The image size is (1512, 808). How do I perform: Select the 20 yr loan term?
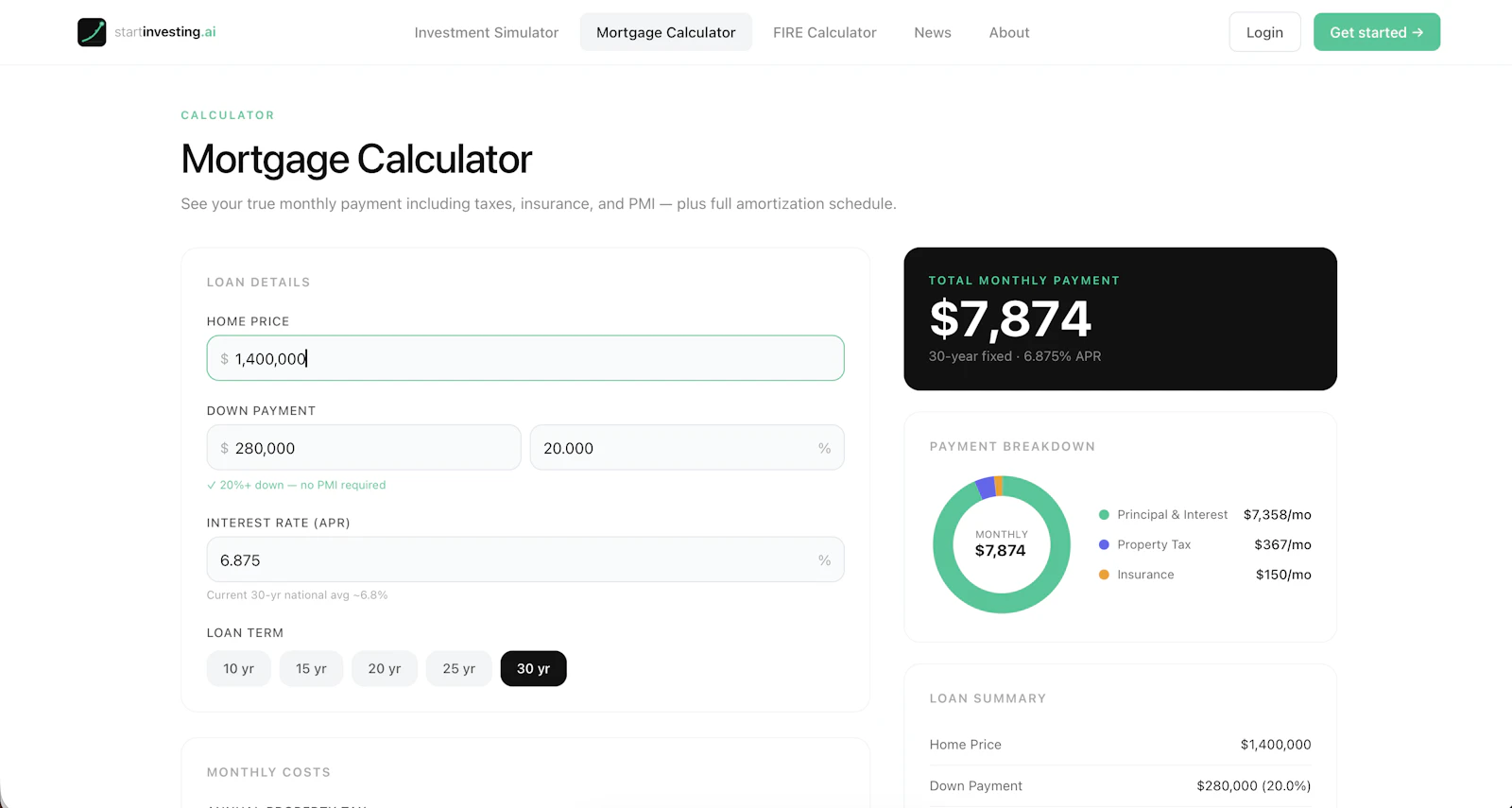tap(385, 668)
